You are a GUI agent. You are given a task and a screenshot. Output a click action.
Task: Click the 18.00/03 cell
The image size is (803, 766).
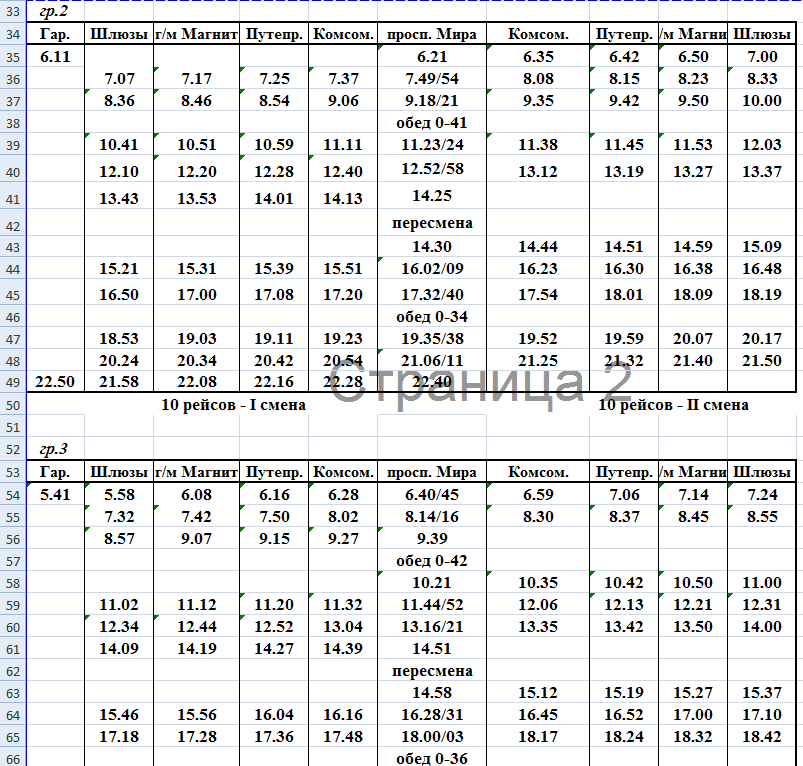pos(432,736)
